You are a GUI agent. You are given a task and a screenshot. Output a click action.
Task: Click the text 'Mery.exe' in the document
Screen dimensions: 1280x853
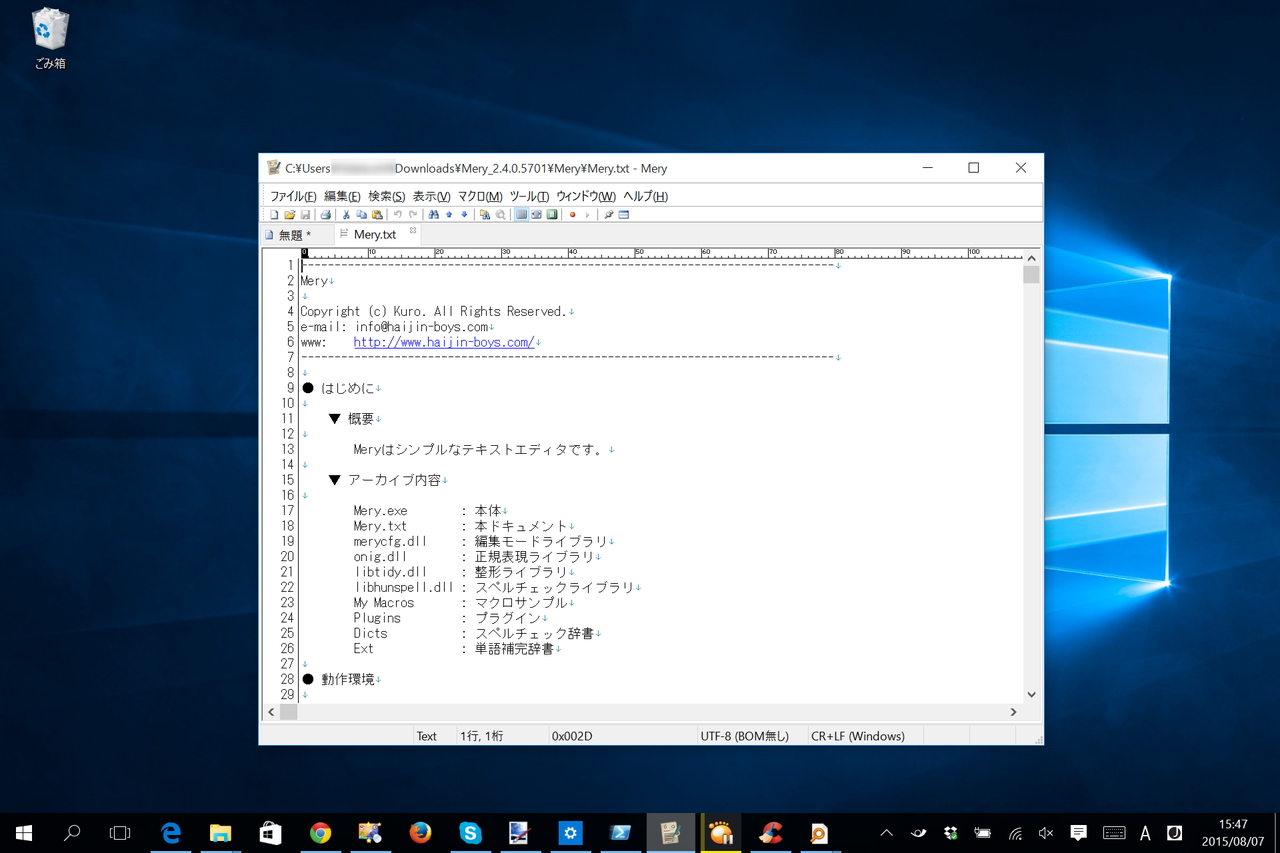point(380,511)
